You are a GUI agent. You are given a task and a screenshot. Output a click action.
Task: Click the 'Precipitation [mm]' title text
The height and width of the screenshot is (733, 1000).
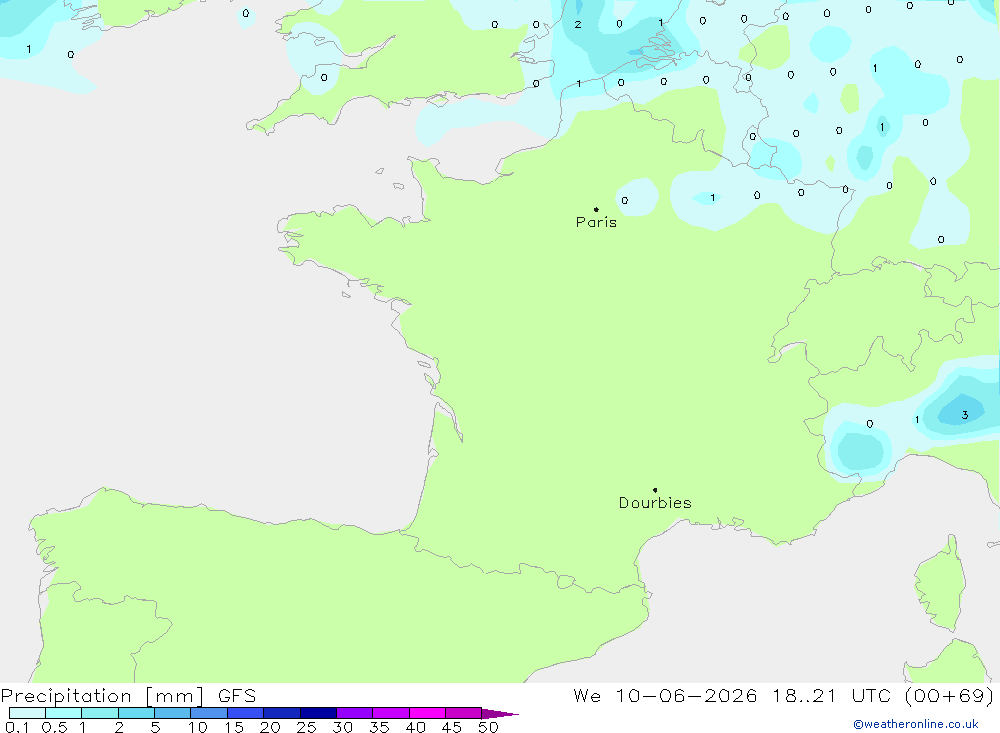102,695
